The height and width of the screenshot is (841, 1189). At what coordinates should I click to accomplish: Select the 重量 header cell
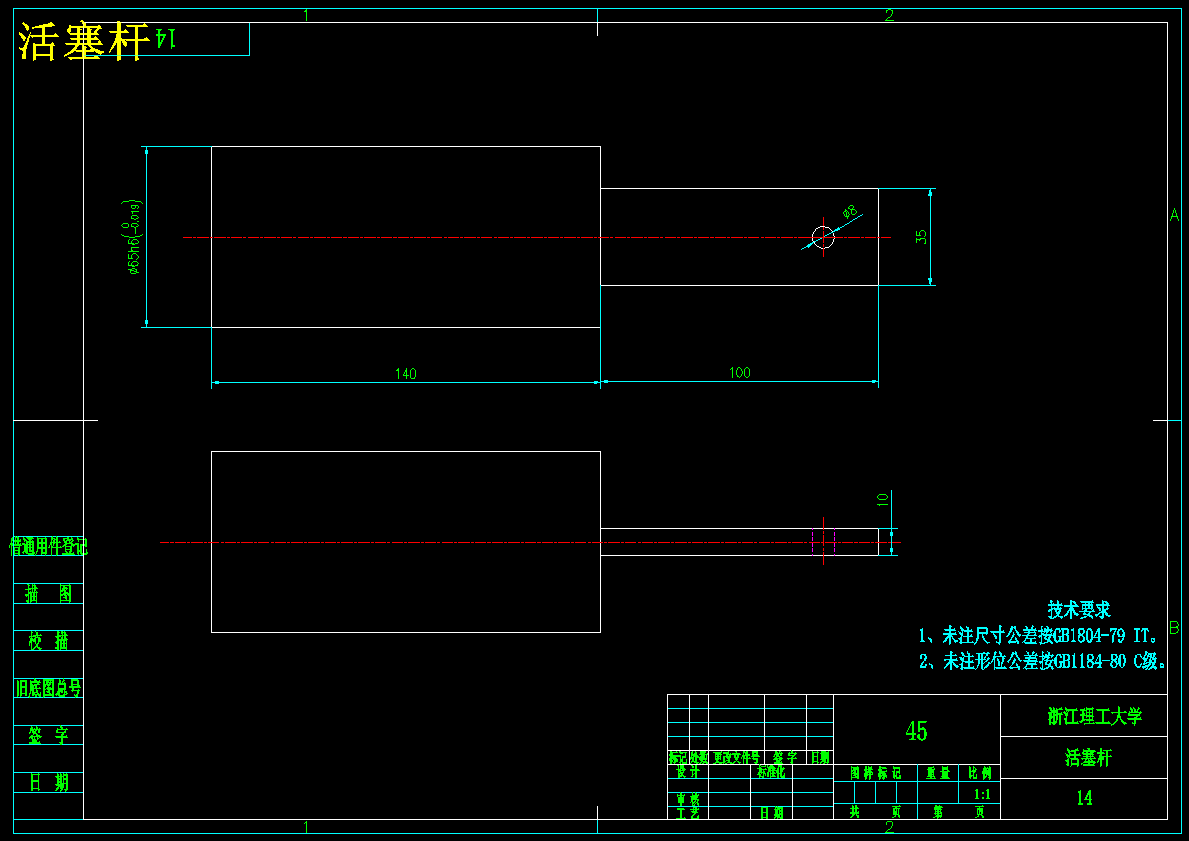click(938, 773)
